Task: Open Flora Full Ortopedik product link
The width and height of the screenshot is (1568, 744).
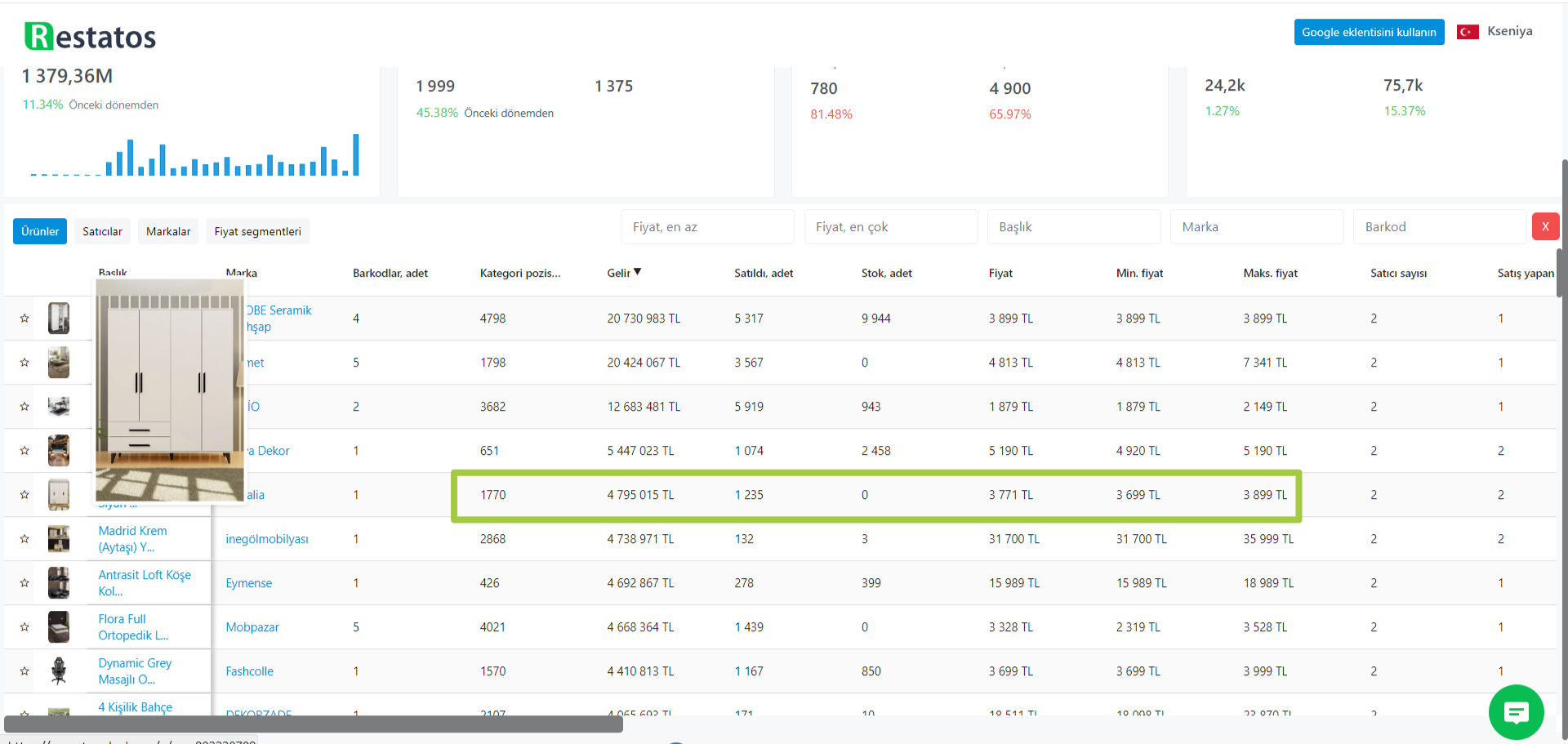Action: click(133, 627)
